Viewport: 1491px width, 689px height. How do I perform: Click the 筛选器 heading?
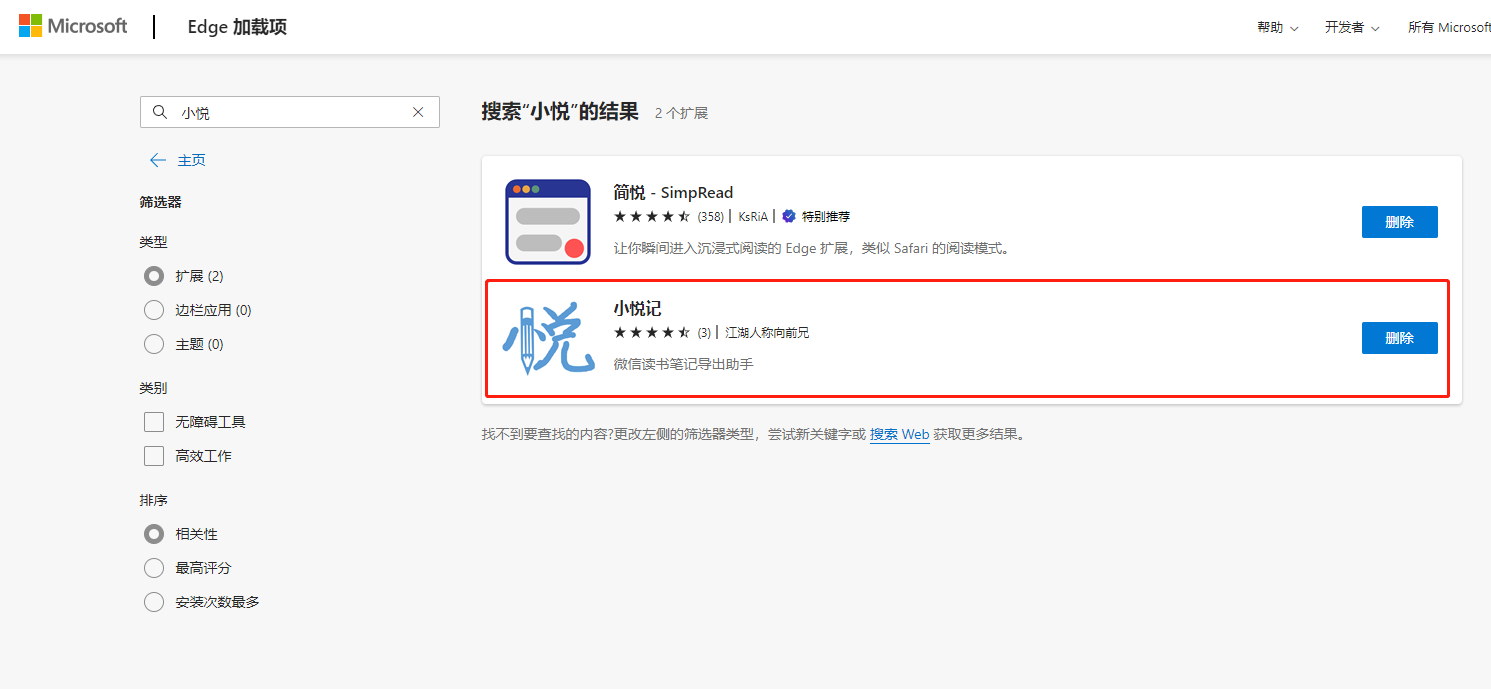tap(160, 202)
